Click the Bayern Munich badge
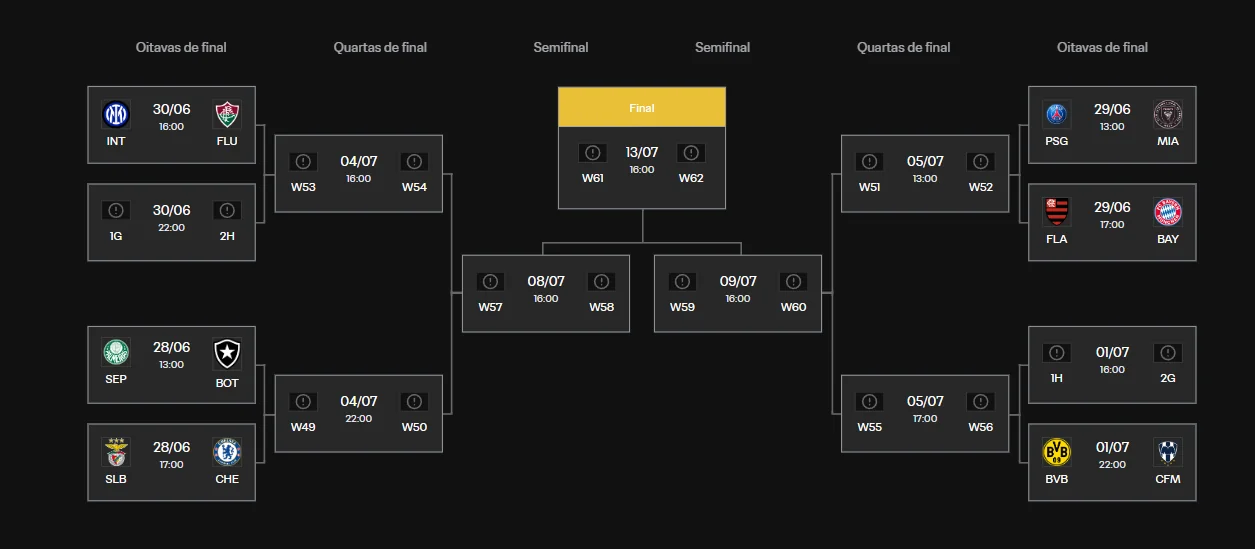This screenshot has width=1255, height=549. 1167,211
